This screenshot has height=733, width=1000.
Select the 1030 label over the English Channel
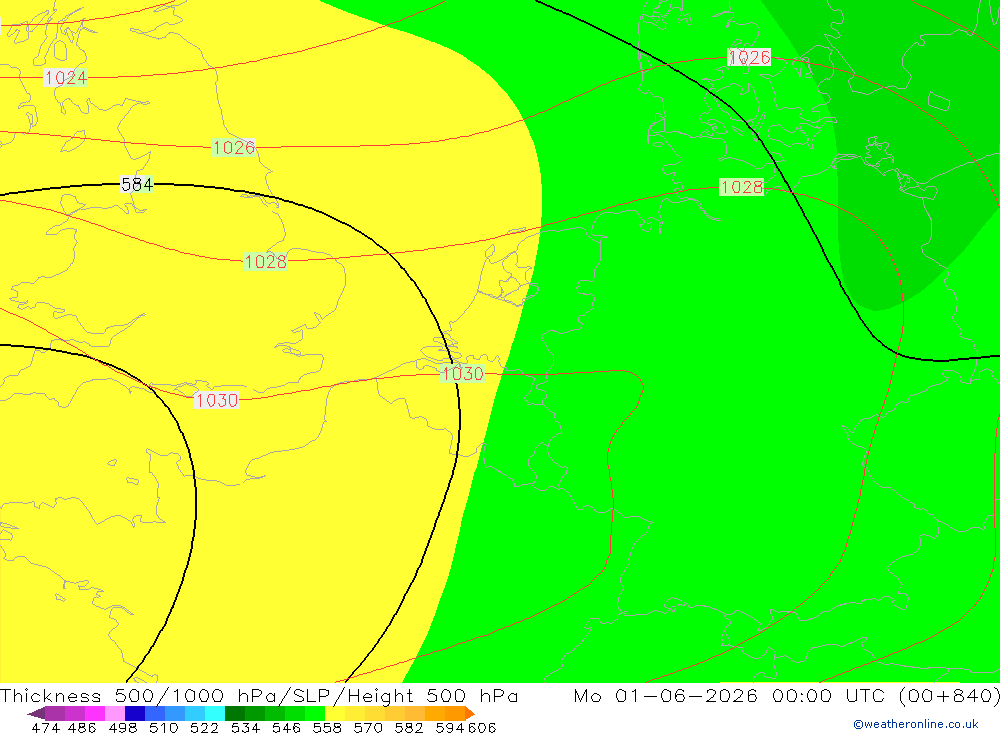point(217,400)
